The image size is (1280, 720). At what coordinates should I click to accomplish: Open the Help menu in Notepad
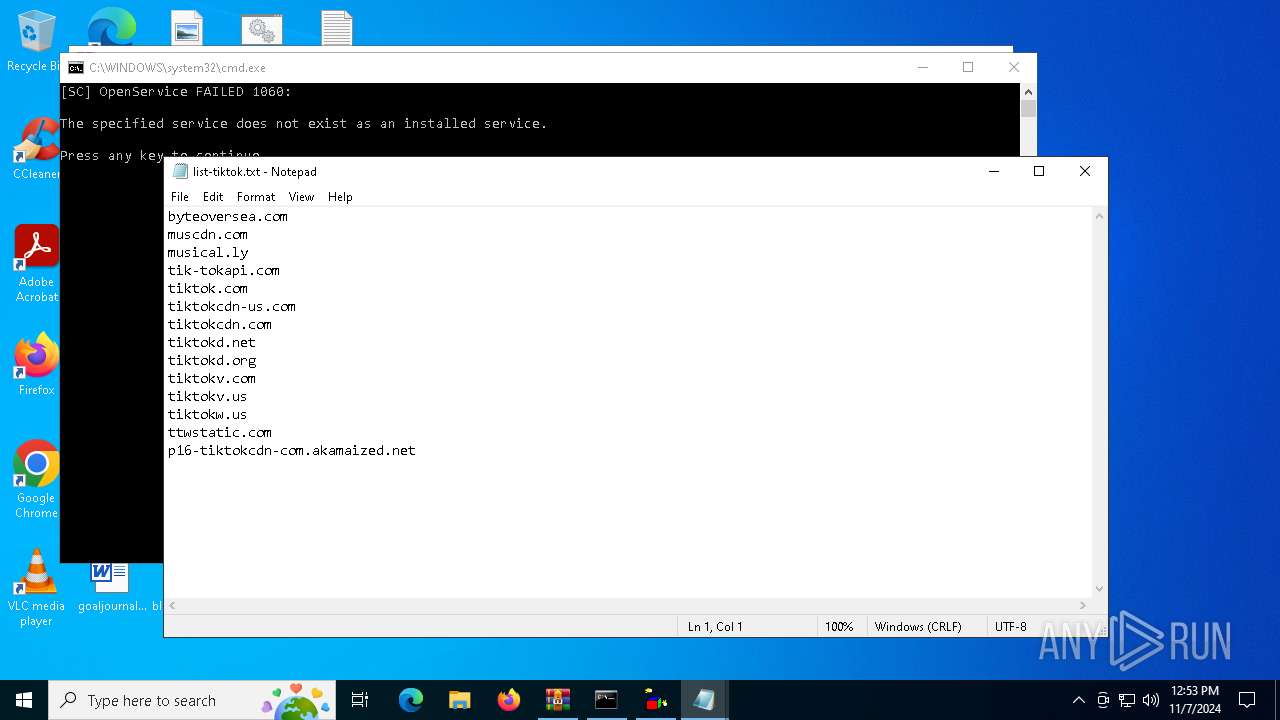[x=340, y=197]
